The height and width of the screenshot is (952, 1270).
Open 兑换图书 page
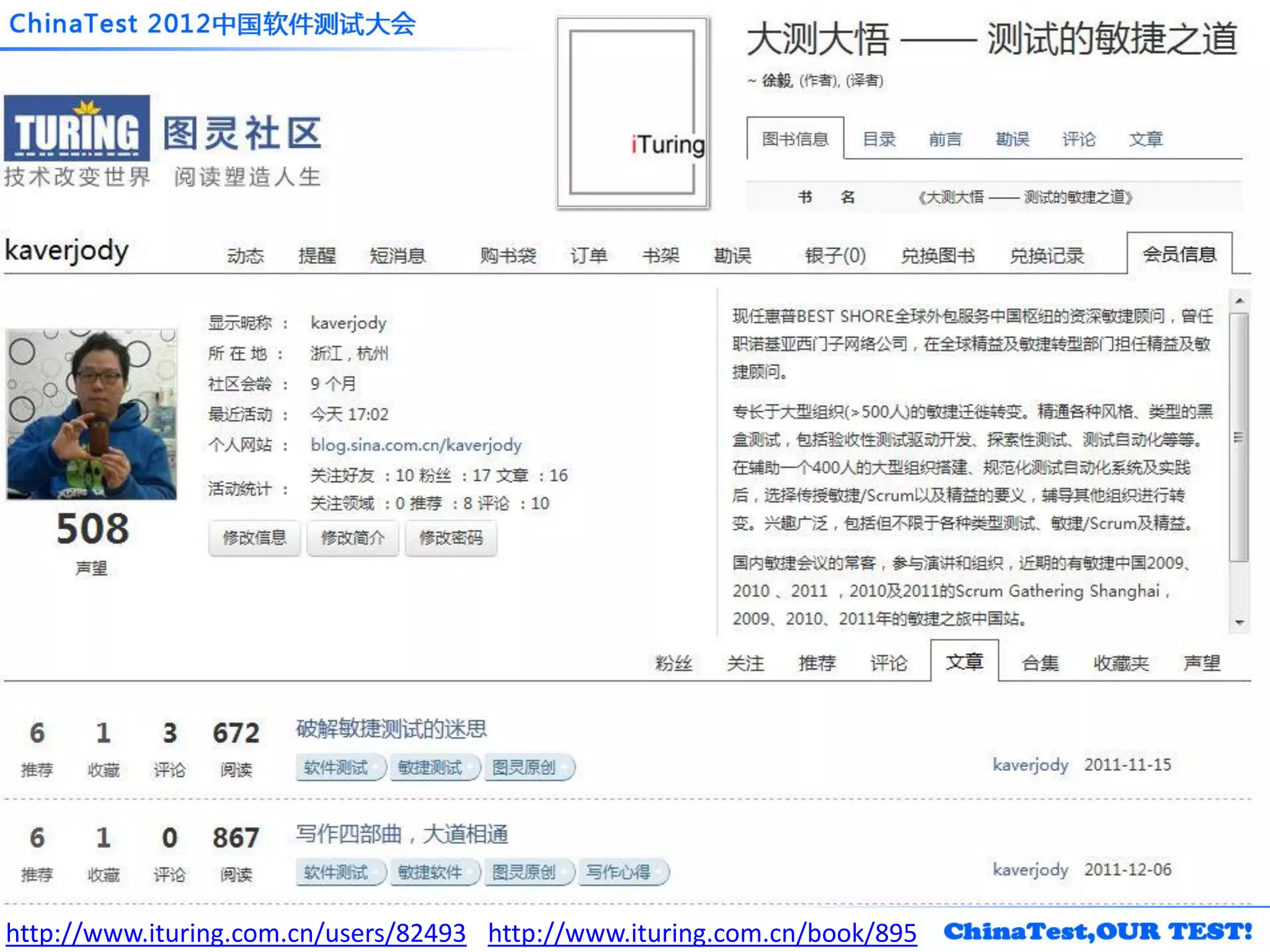pos(938,255)
